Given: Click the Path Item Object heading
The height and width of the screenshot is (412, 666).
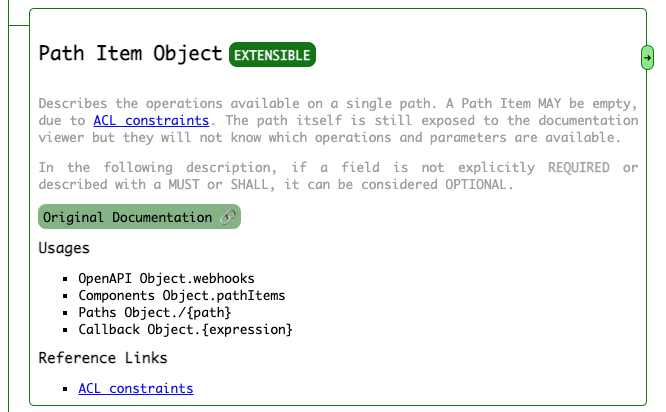Looking at the screenshot, I should 130,54.
